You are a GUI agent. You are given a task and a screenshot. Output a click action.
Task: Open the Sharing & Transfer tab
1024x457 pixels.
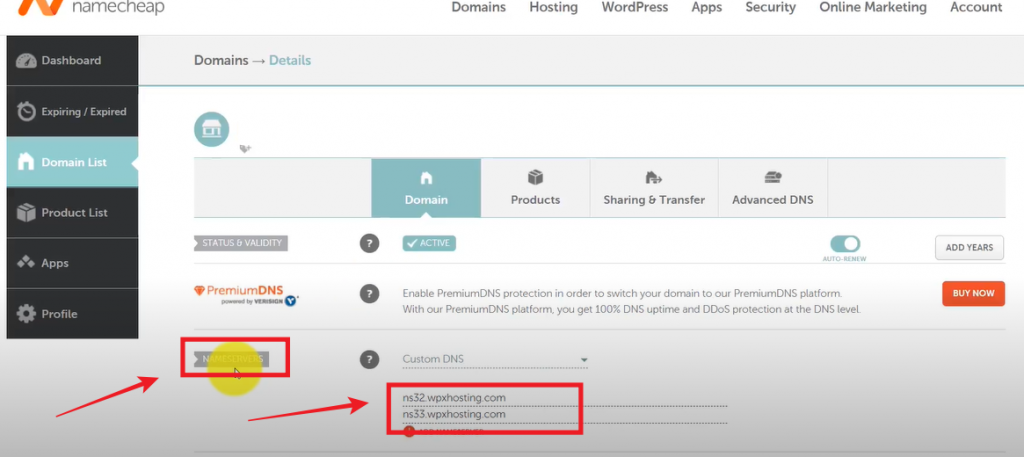click(x=654, y=188)
